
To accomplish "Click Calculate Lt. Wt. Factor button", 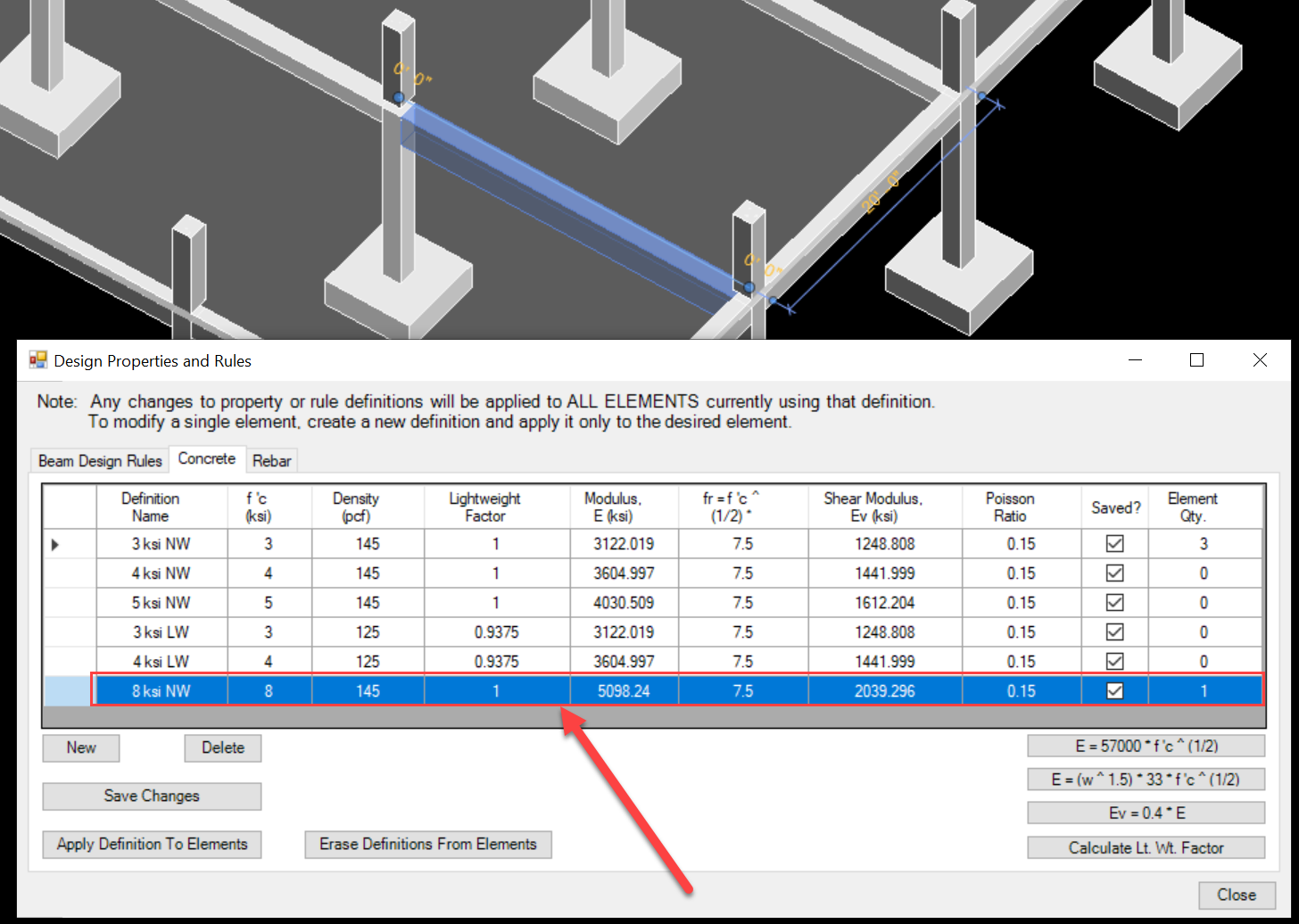I will pyautogui.click(x=1146, y=847).
